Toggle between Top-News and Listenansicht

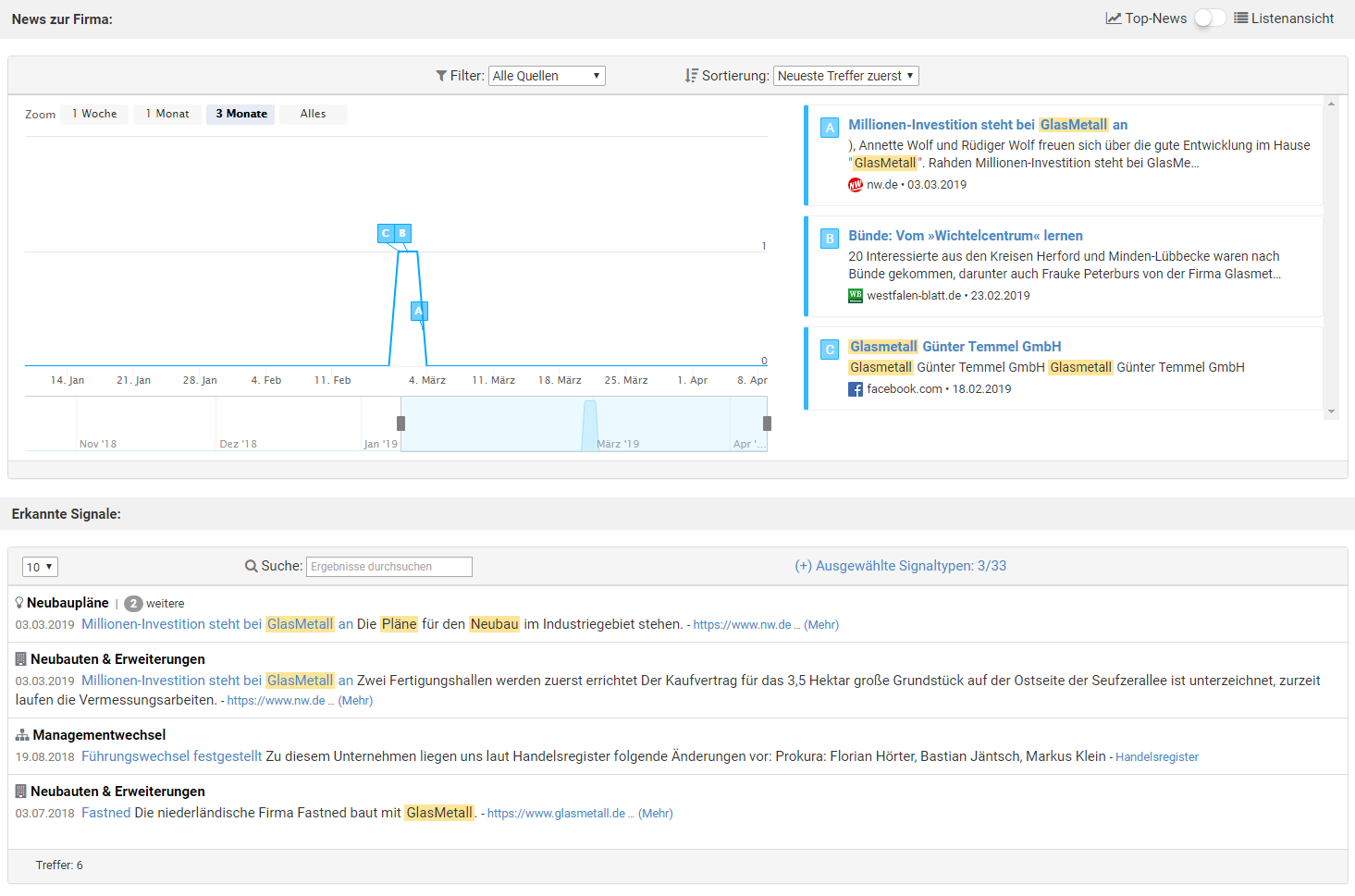(x=1209, y=18)
